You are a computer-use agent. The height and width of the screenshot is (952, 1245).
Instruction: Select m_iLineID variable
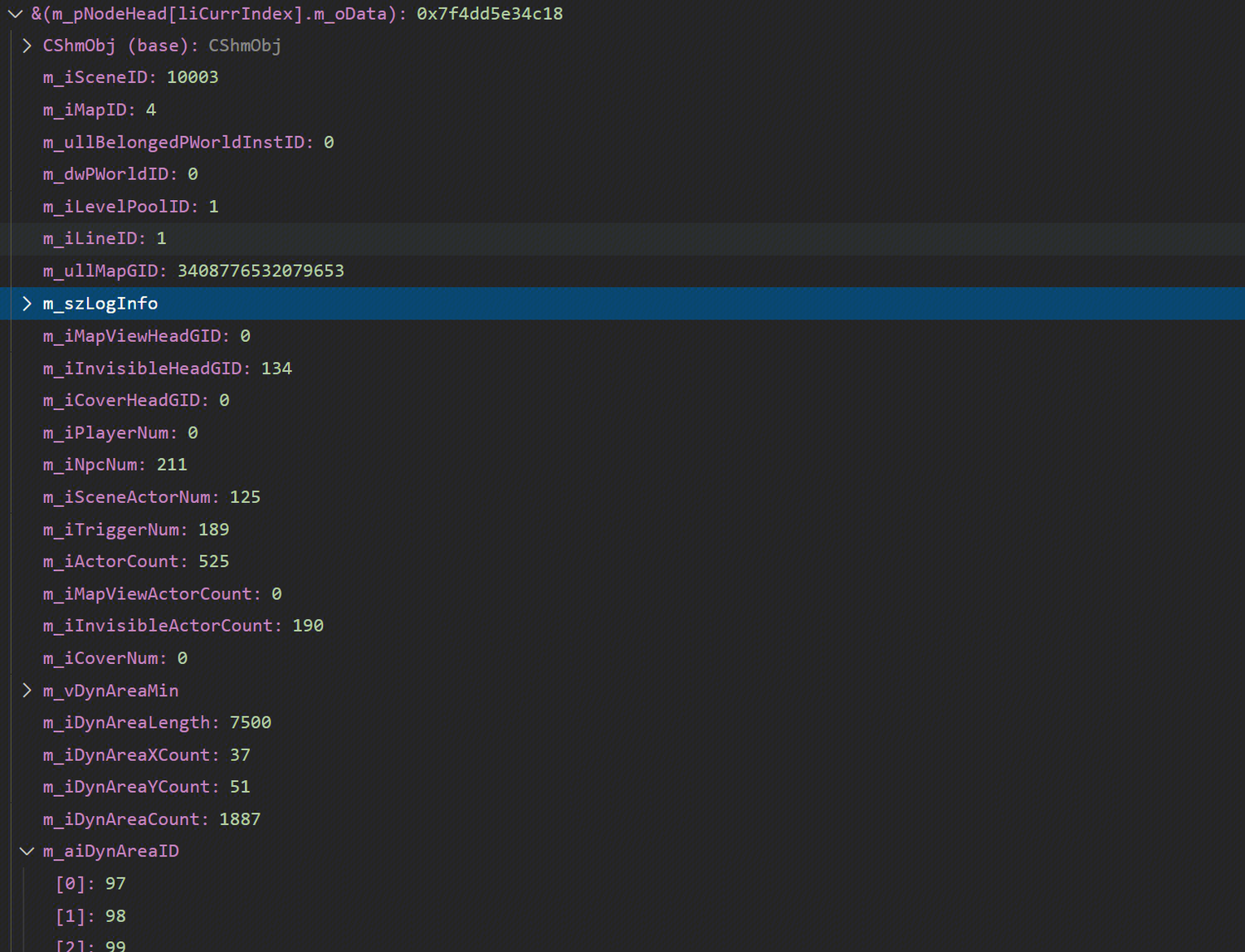coord(105,239)
